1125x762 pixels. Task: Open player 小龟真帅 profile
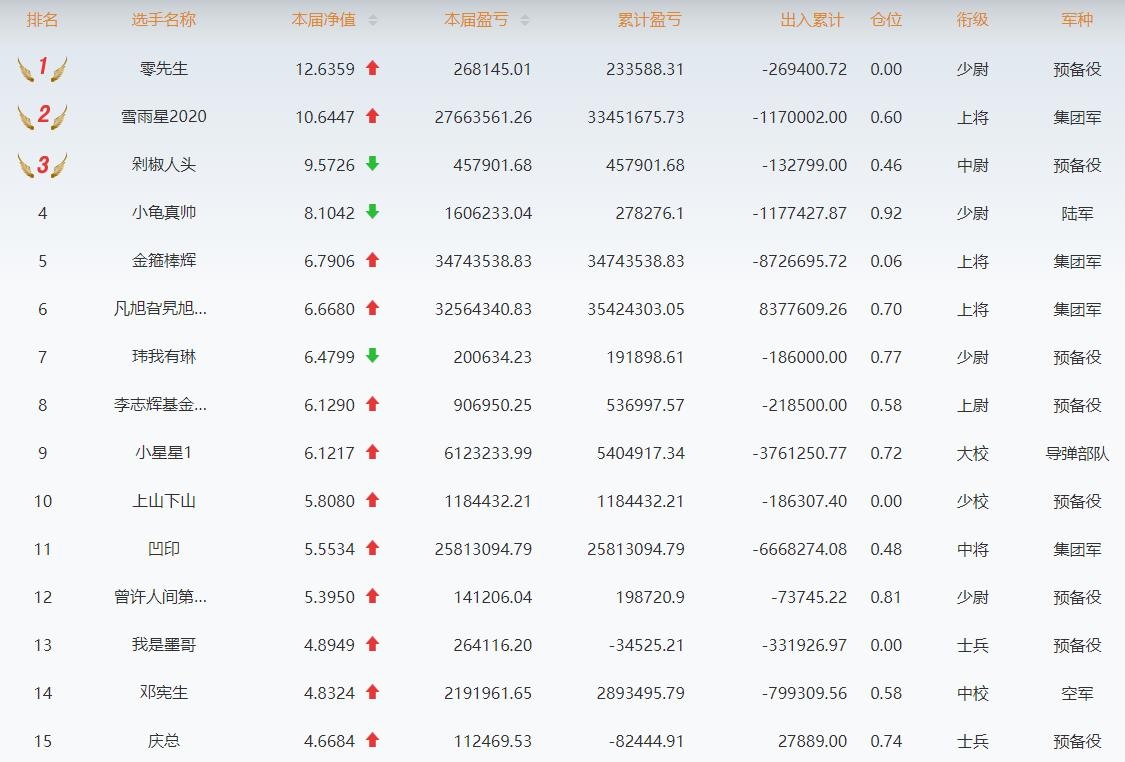[164, 213]
